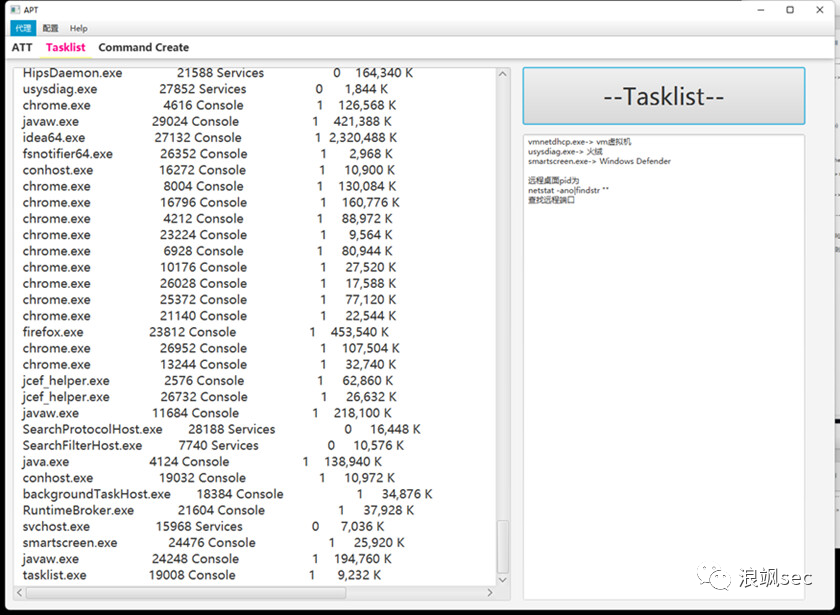Screen dimensions: 840x615
Task: Click the process list scroll-up arrow
Action: 502,74
